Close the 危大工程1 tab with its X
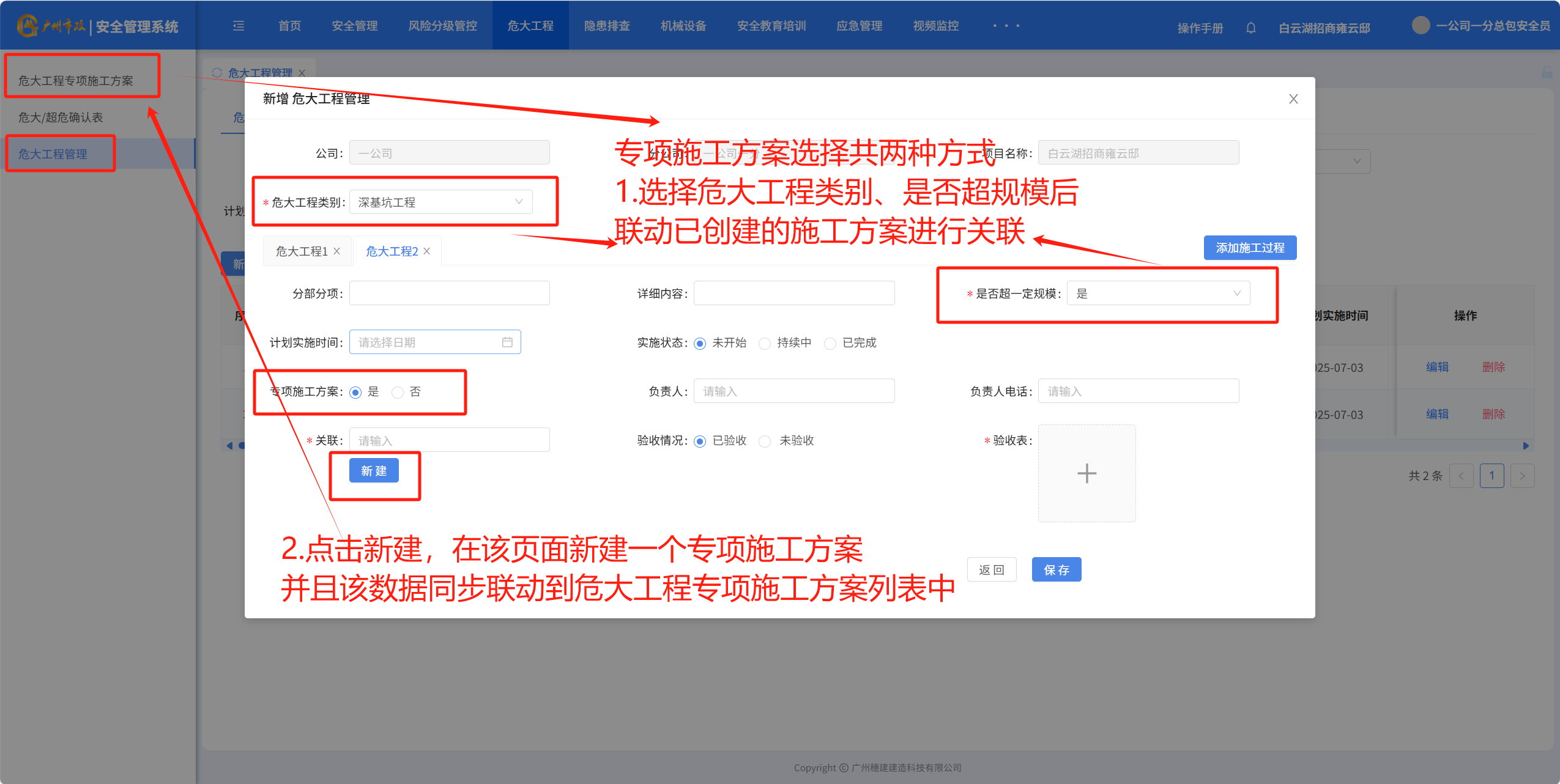The width and height of the screenshot is (1560, 784). click(337, 251)
